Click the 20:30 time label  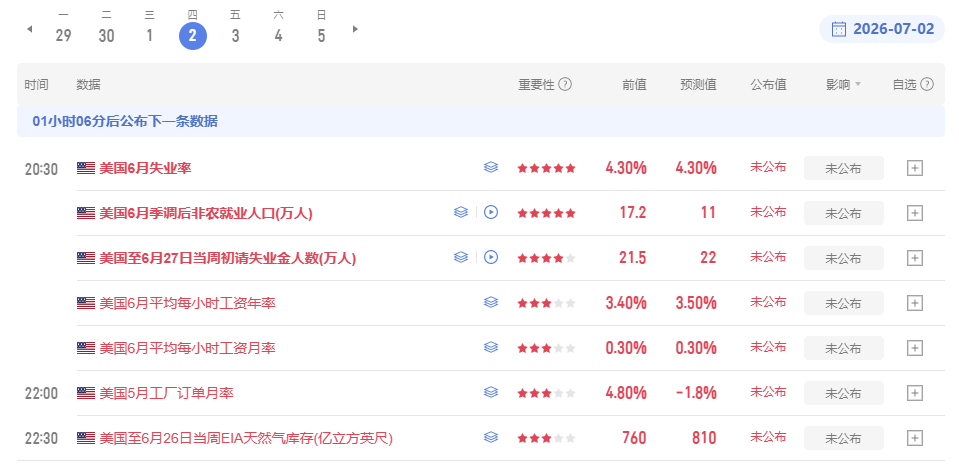click(42, 169)
